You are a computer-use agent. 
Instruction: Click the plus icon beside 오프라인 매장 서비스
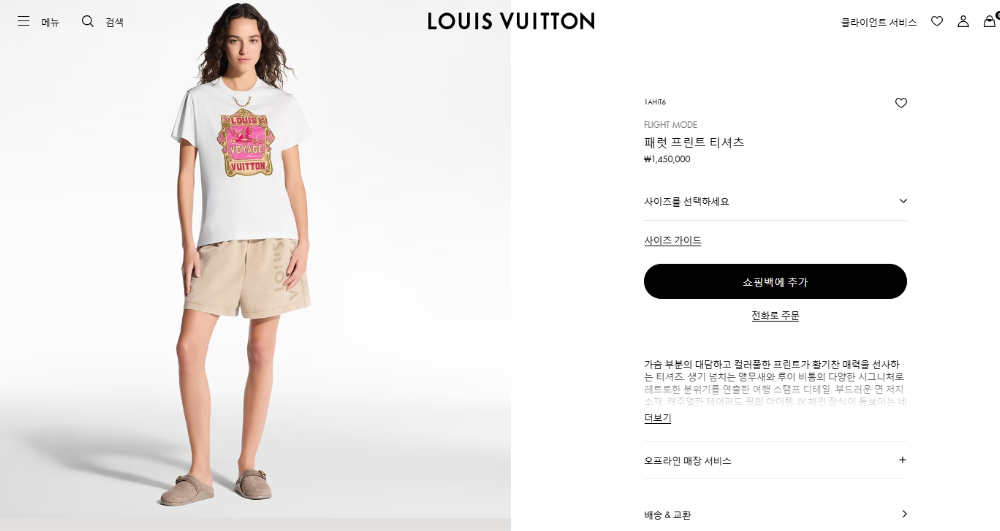point(902,460)
